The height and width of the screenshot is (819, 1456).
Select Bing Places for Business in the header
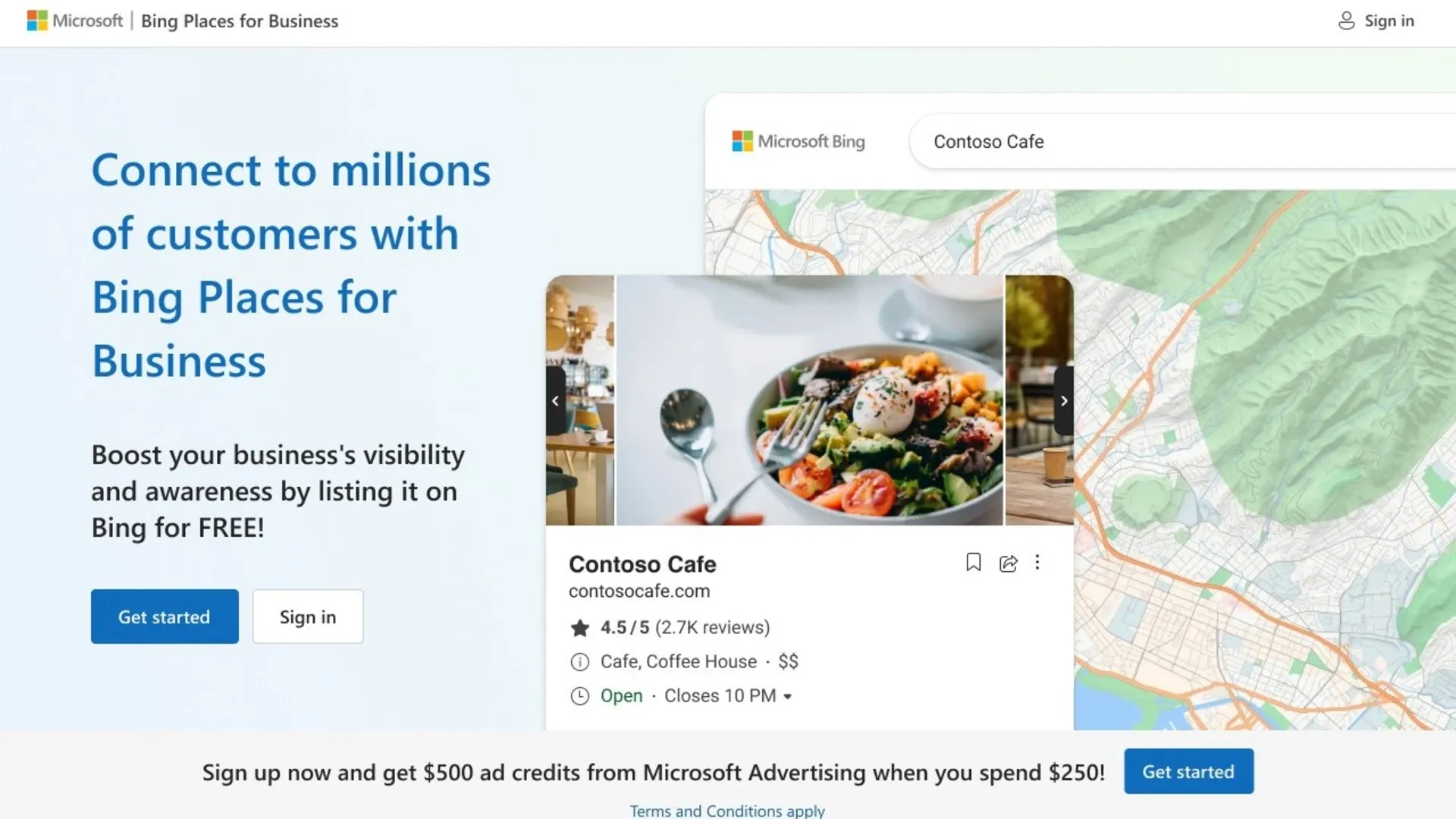pos(240,20)
